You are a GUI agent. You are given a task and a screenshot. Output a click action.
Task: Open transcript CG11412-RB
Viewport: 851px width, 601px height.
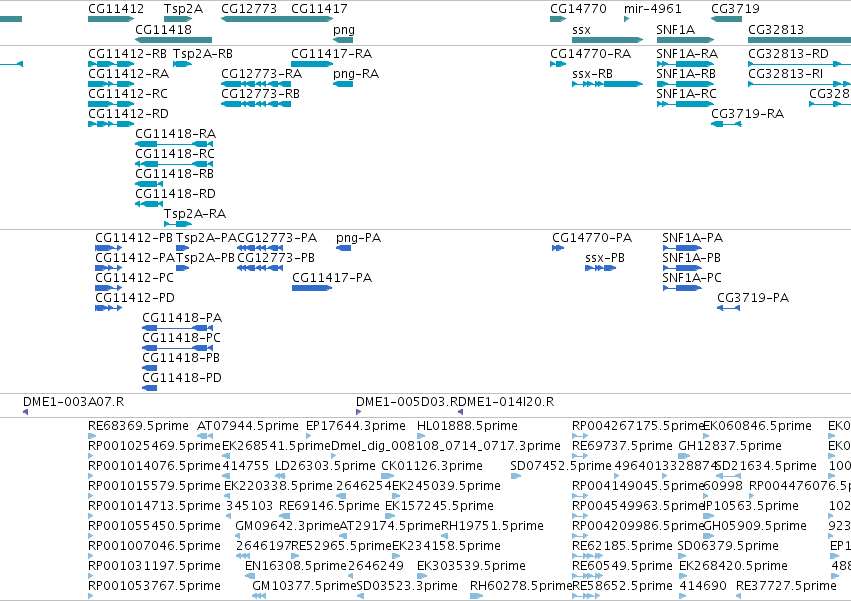click(128, 54)
